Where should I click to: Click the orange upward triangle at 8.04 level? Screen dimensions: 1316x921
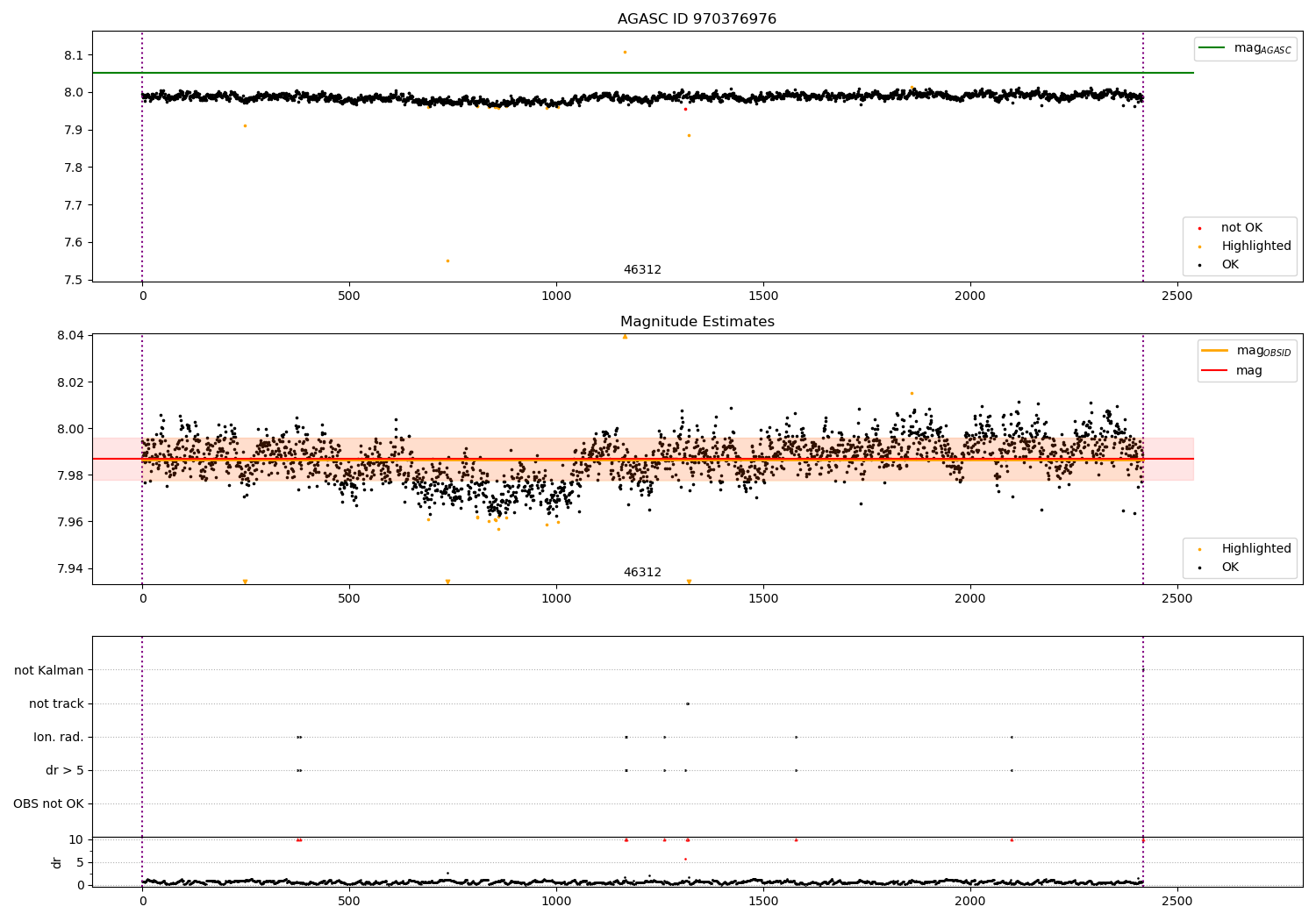(625, 336)
